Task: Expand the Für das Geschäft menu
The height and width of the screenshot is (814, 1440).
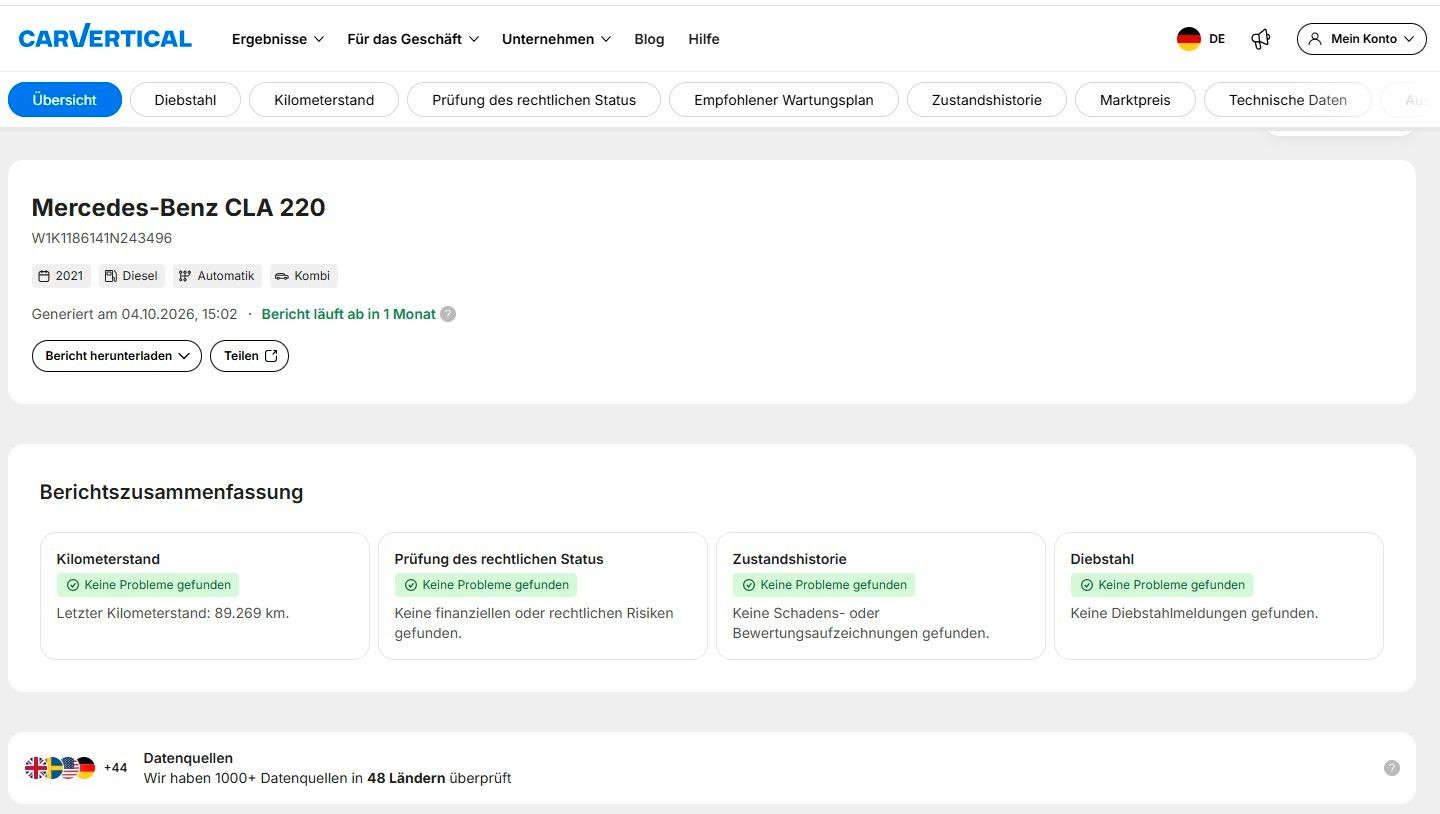Action: click(413, 39)
